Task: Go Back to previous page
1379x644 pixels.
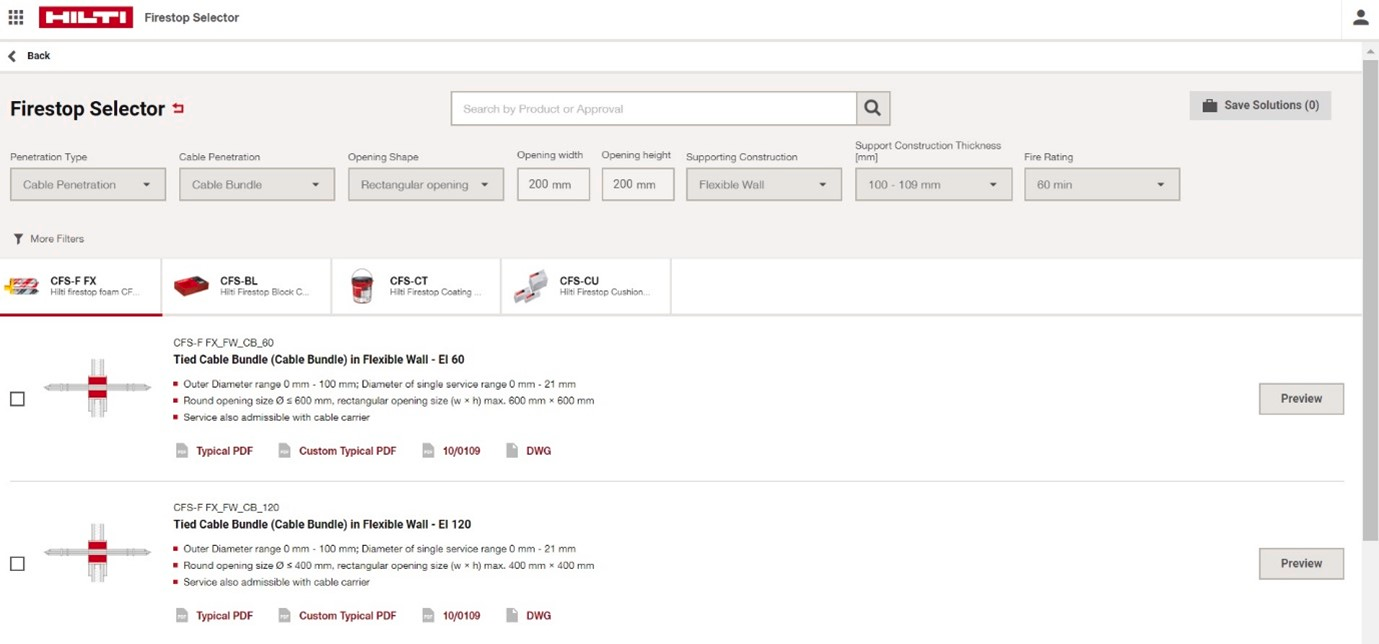Action: pos(29,56)
